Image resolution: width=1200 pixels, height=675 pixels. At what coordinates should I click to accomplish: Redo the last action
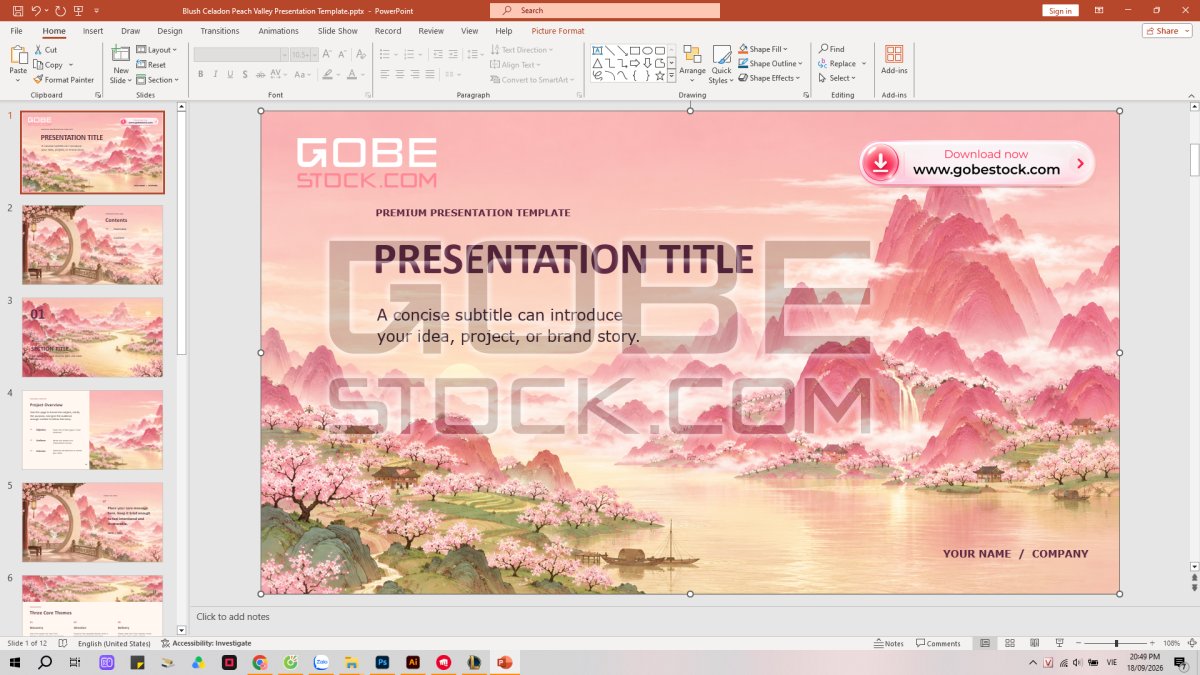point(60,11)
